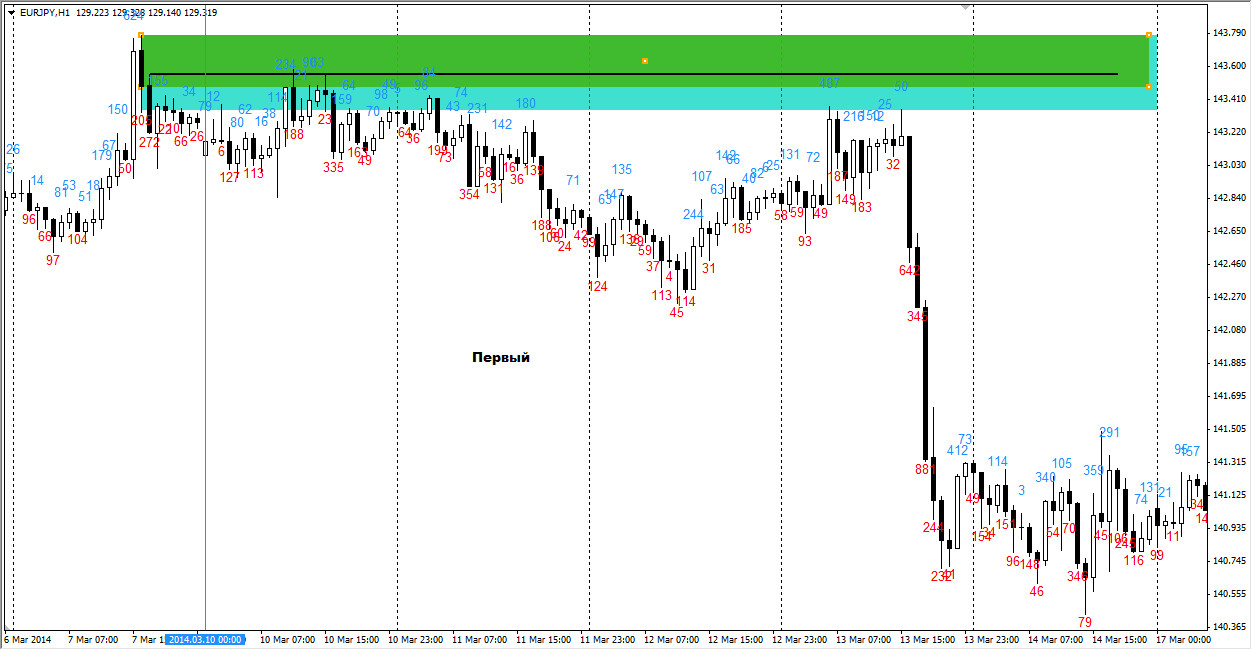Select the black horizontal trend line
The height and width of the screenshot is (650, 1252).
click(633, 74)
